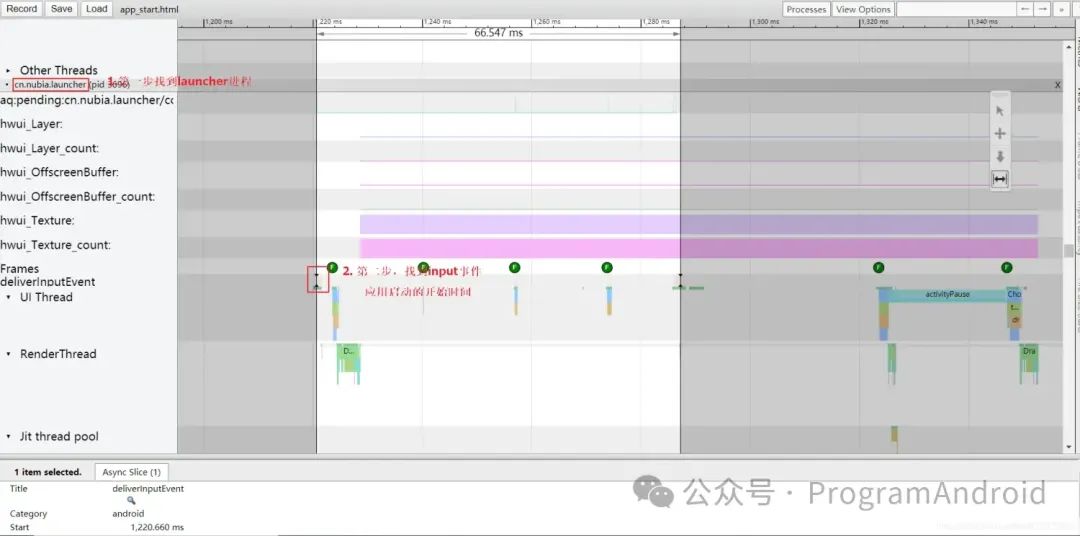Click the pink hwui_Texture_count counter bar
The height and width of the screenshot is (536, 1080).
[x=698, y=248]
